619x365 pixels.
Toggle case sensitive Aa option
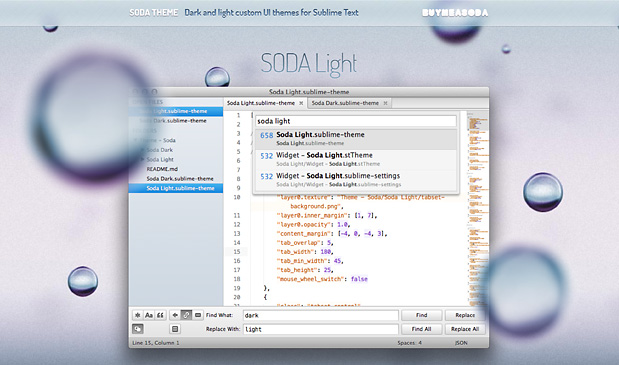(x=149, y=315)
